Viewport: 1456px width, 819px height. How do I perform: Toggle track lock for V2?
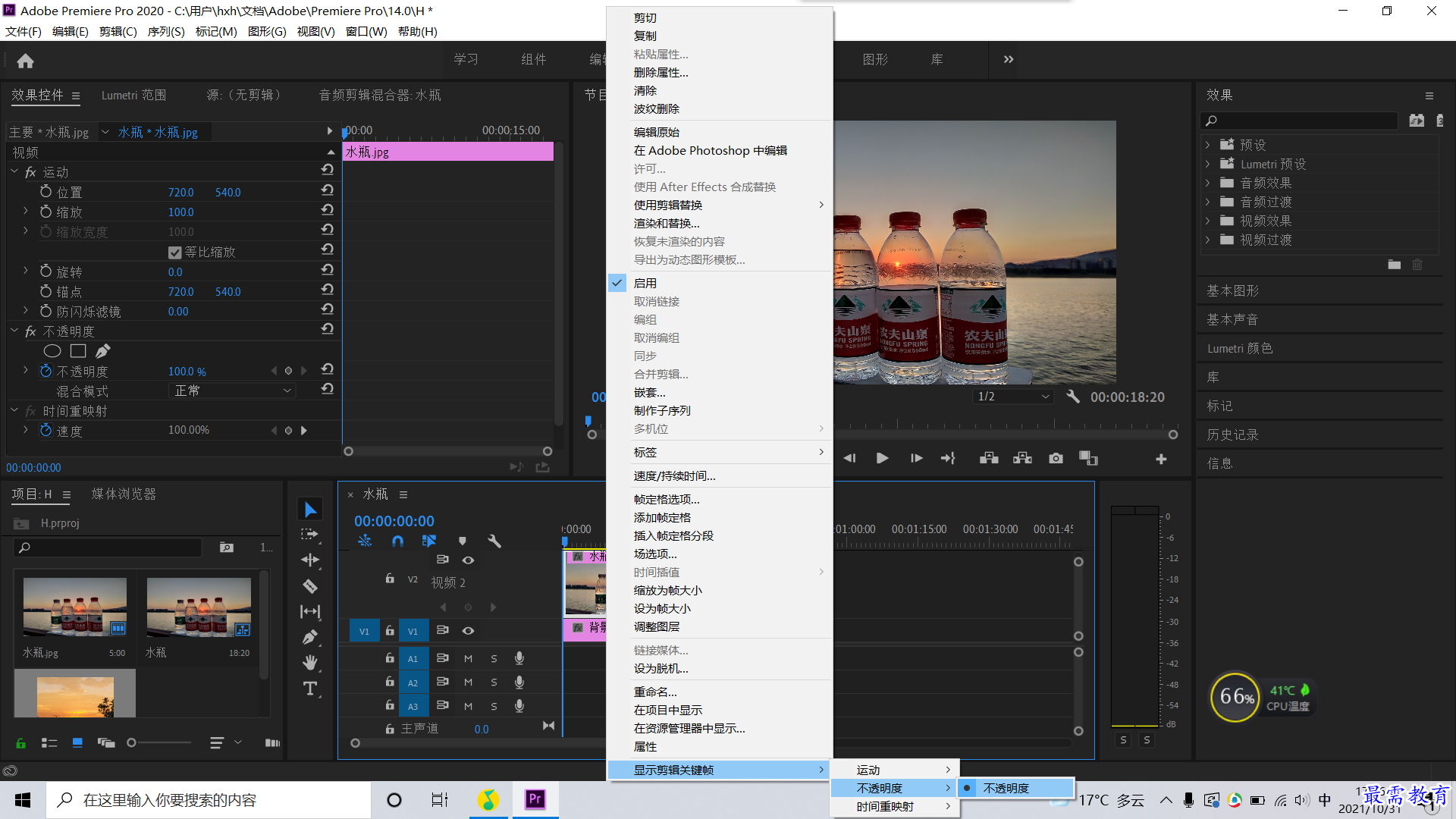click(x=390, y=578)
